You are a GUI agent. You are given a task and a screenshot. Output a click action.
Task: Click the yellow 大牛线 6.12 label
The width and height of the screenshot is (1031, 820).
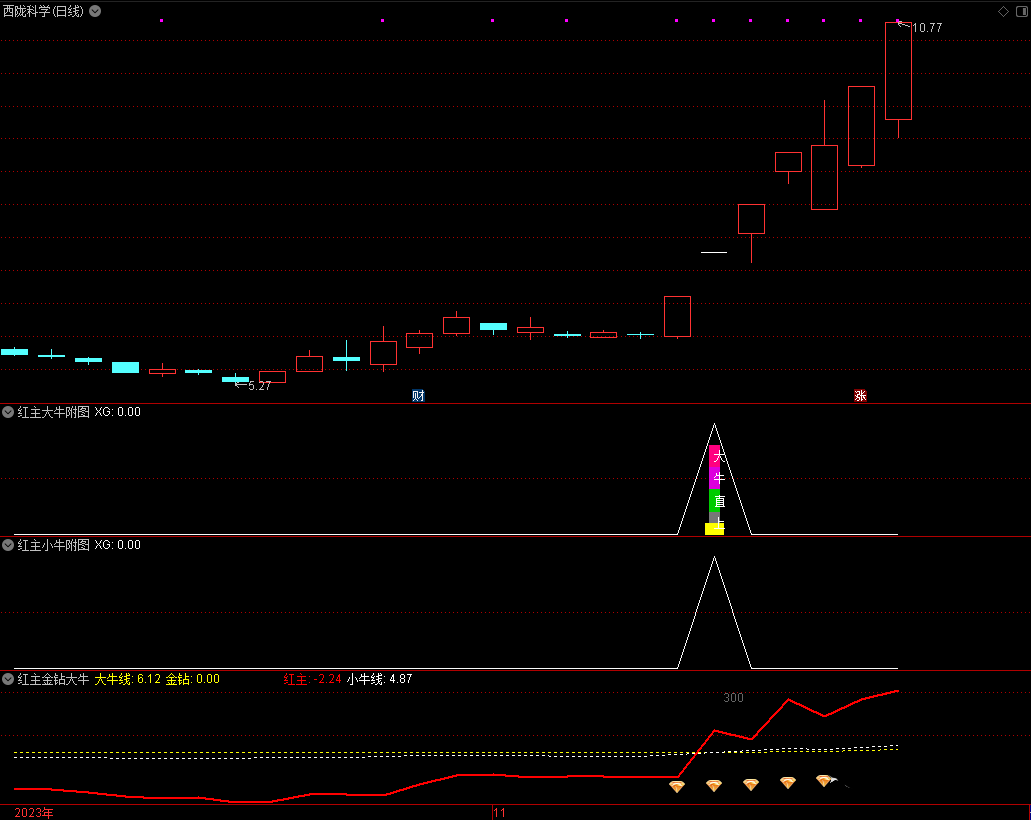pos(127,679)
